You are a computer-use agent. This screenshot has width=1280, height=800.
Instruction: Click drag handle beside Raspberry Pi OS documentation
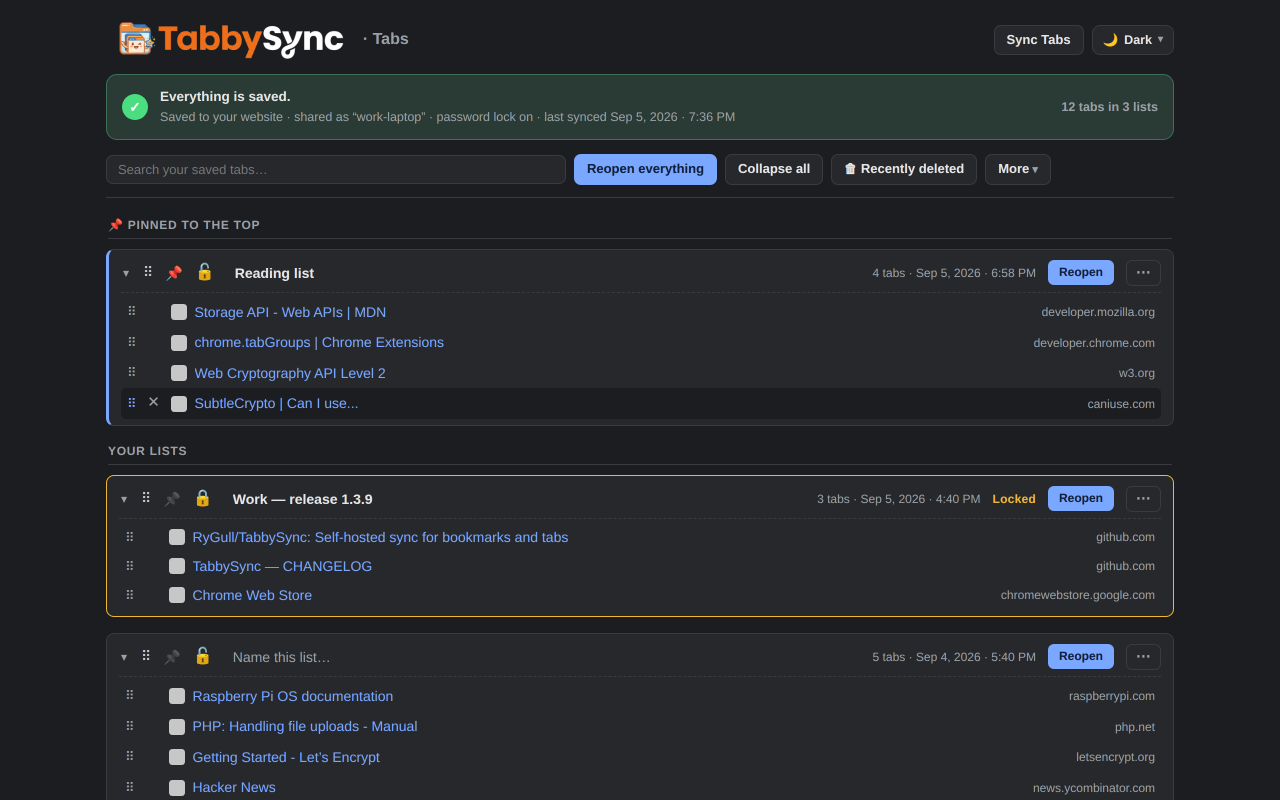tap(130, 696)
